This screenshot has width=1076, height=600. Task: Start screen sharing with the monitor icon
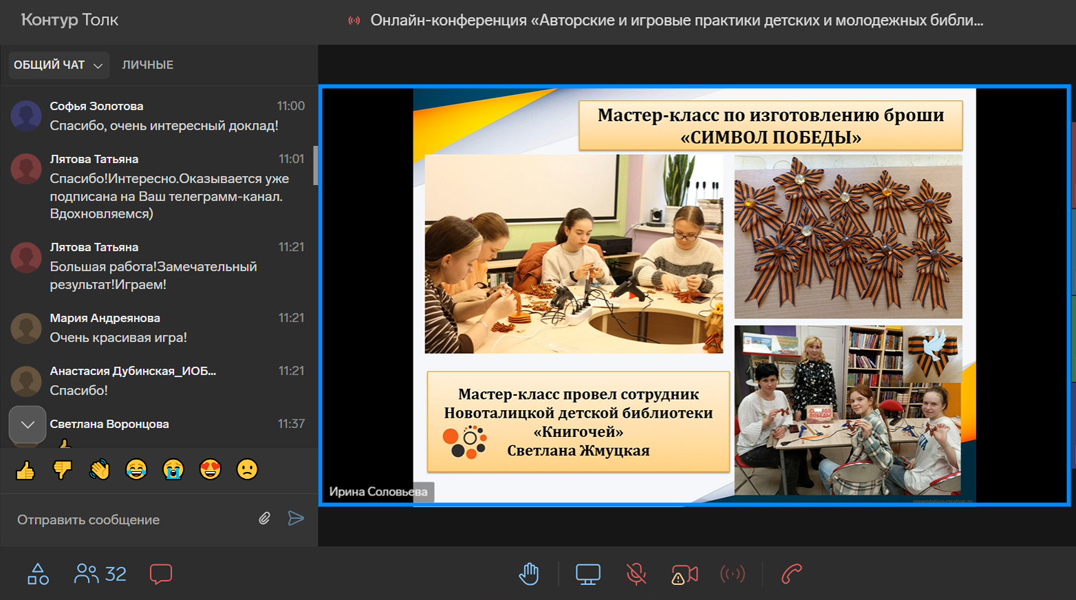pos(588,574)
